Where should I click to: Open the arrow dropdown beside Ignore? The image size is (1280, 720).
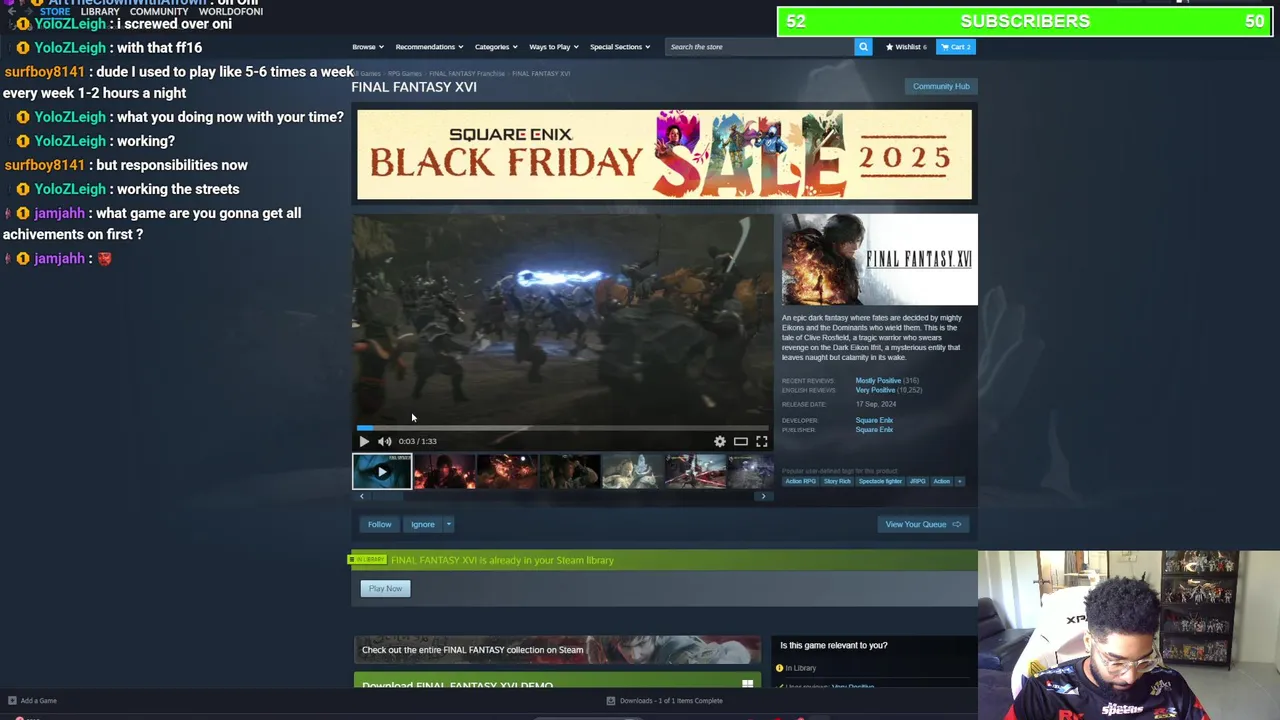coord(449,524)
